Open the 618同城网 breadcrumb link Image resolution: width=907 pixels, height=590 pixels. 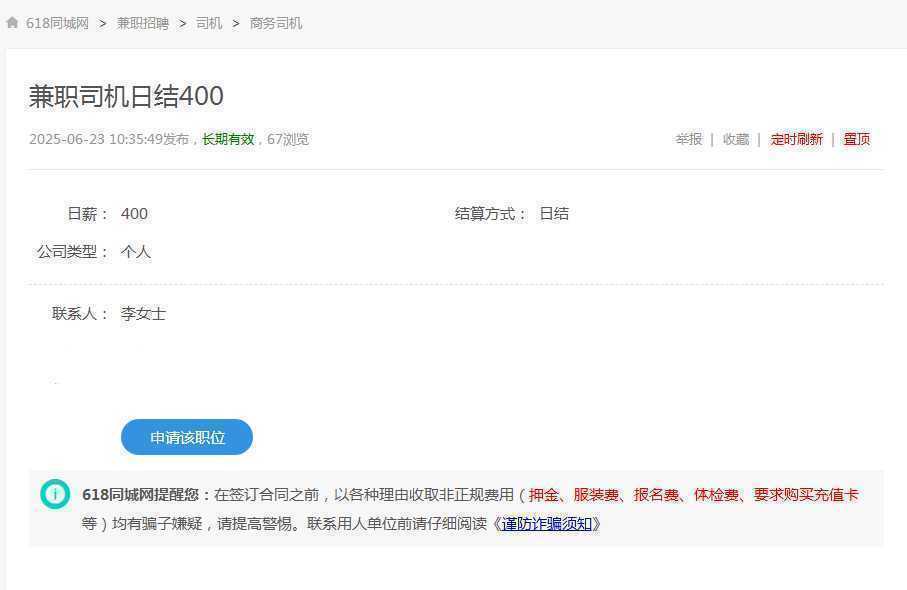pos(57,23)
